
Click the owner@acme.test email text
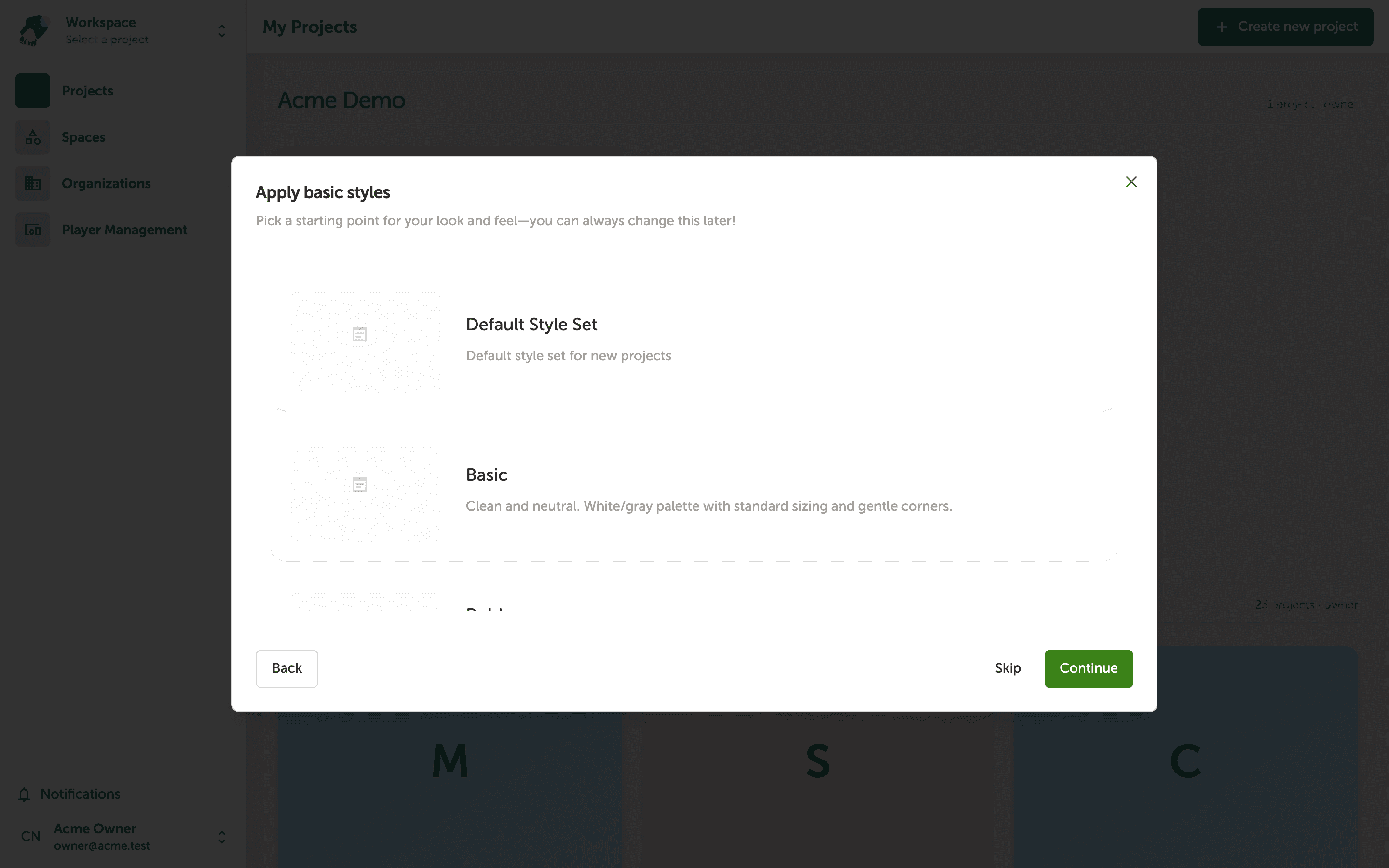click(x=102, y=846)
